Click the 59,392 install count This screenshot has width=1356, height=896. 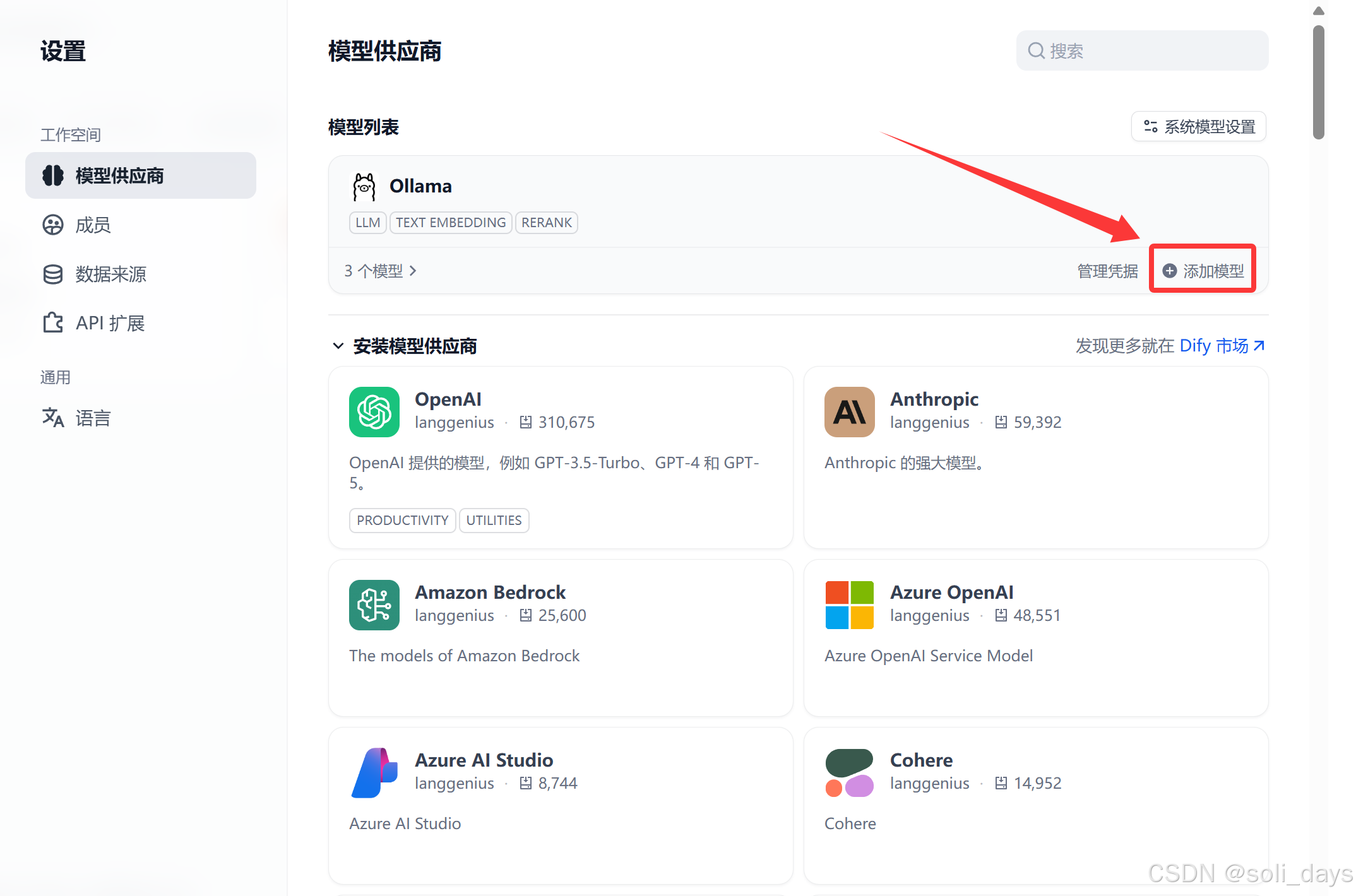1037,422
